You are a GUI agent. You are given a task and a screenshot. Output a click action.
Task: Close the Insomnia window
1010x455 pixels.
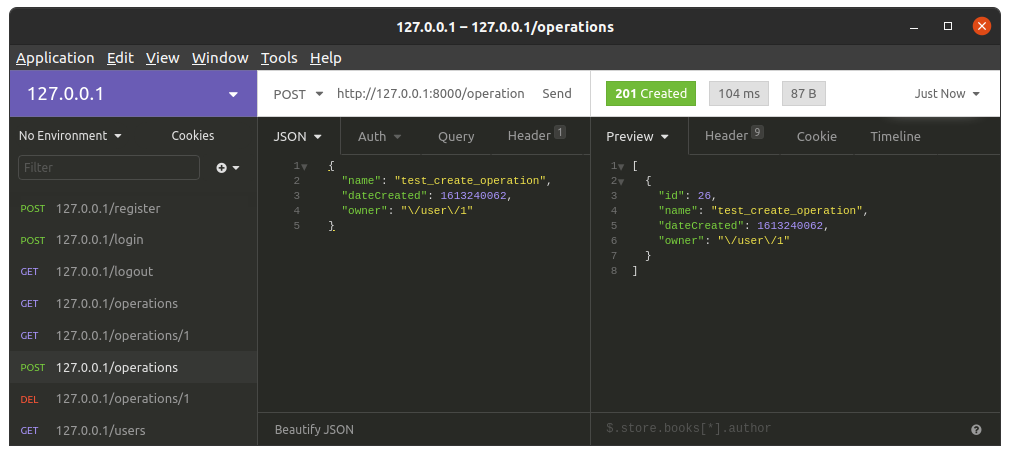(981, 26)
